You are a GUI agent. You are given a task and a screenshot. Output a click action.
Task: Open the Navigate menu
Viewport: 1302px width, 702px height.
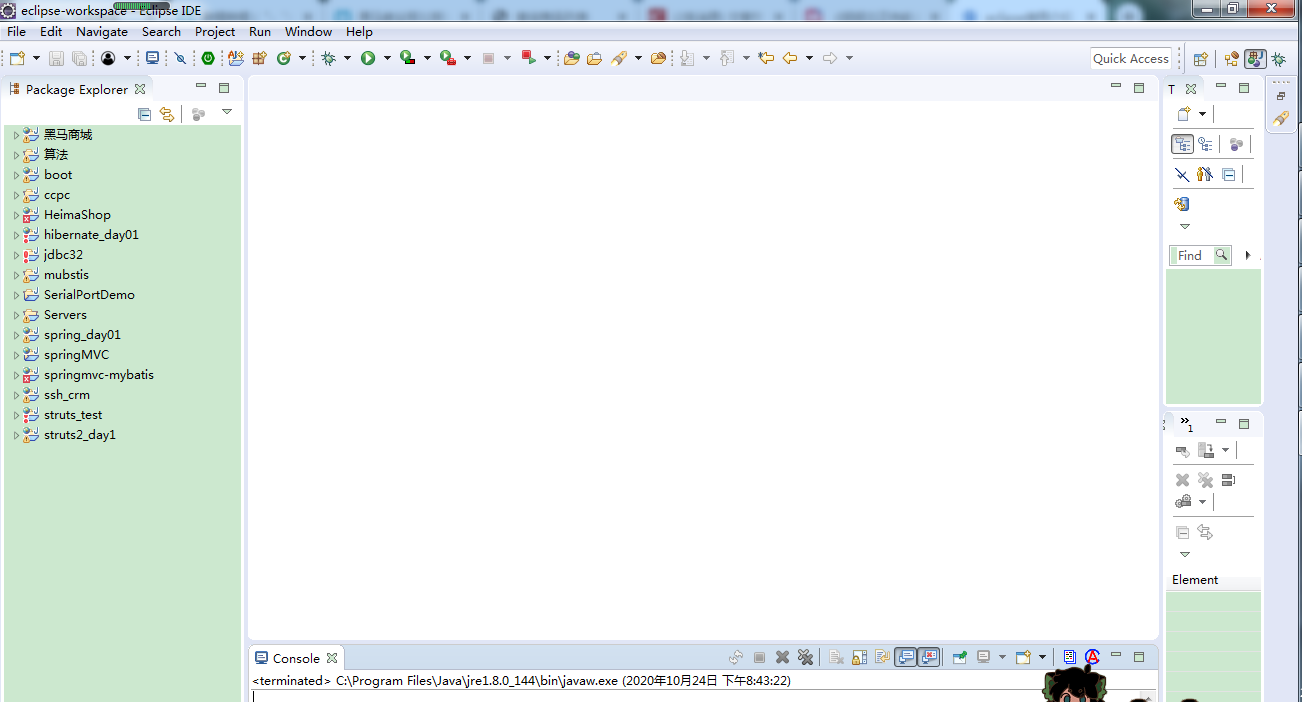point(102,31)
